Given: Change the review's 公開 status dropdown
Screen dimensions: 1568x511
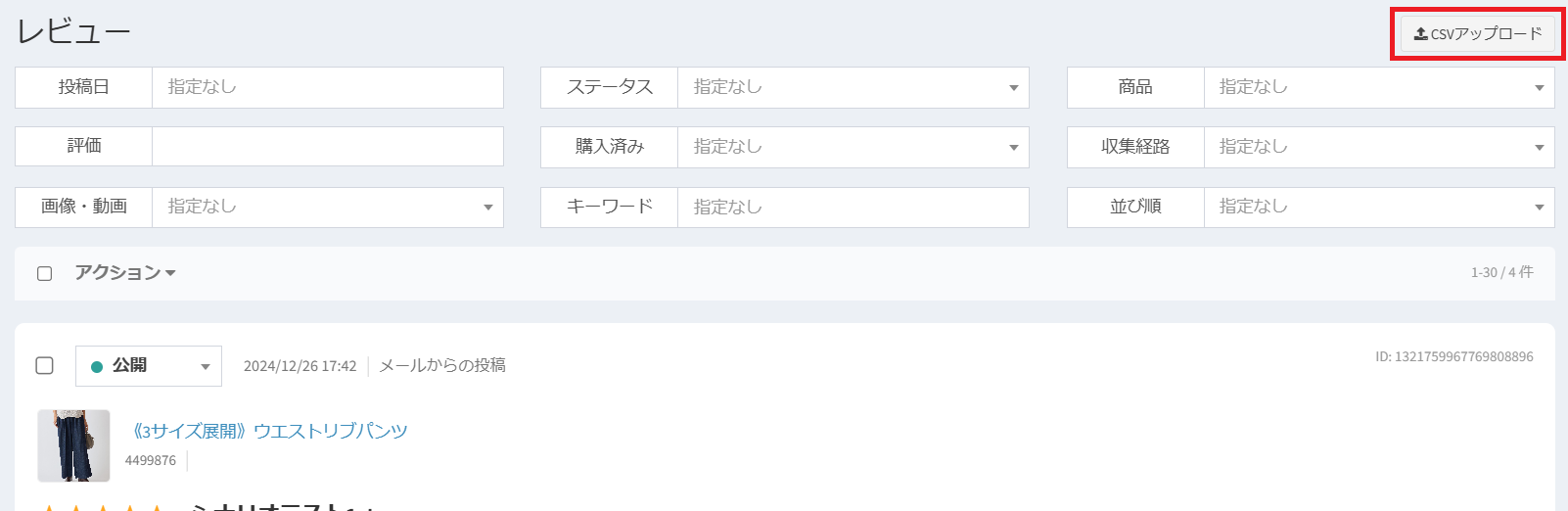Looking at the screenshot, I should click(149, 366).
